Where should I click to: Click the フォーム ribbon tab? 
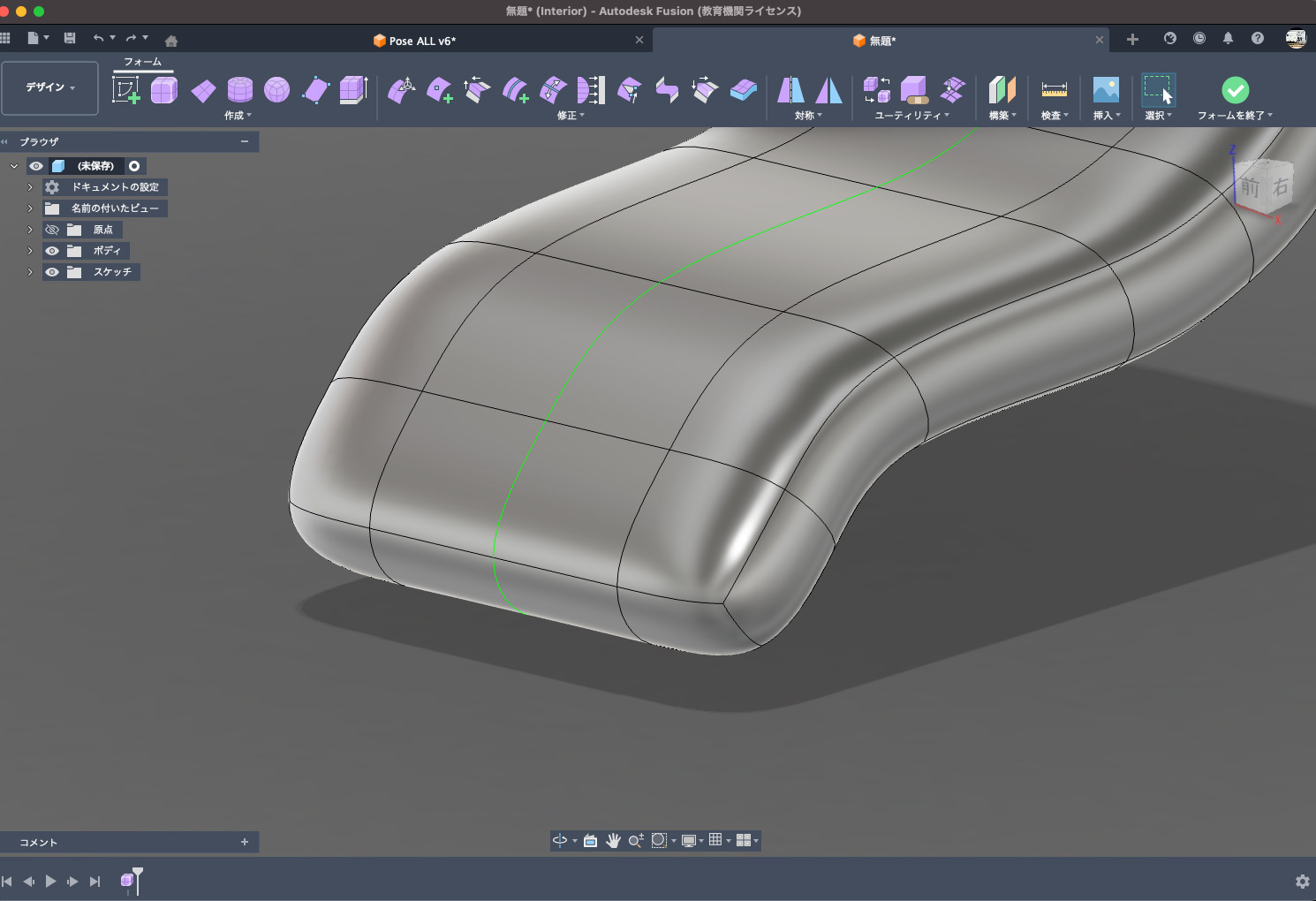142,62
